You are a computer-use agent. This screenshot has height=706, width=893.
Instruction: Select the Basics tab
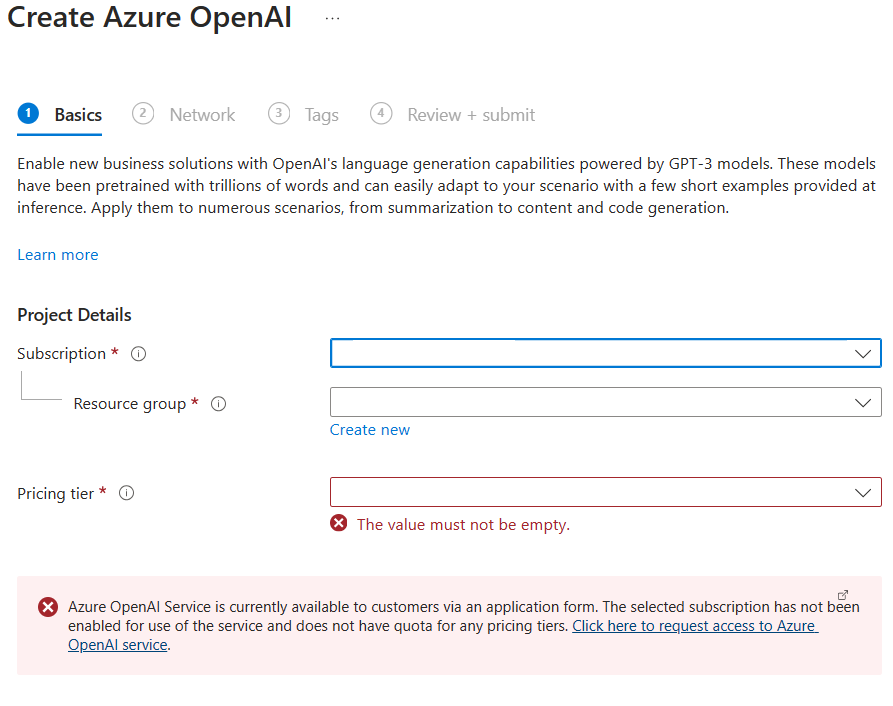[60, 114]
